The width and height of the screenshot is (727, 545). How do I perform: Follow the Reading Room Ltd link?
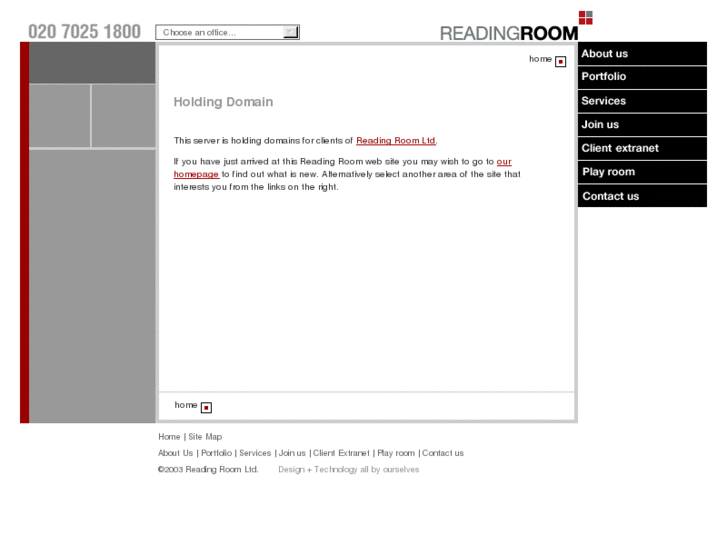pyautogui.click(x=396, y=141)
